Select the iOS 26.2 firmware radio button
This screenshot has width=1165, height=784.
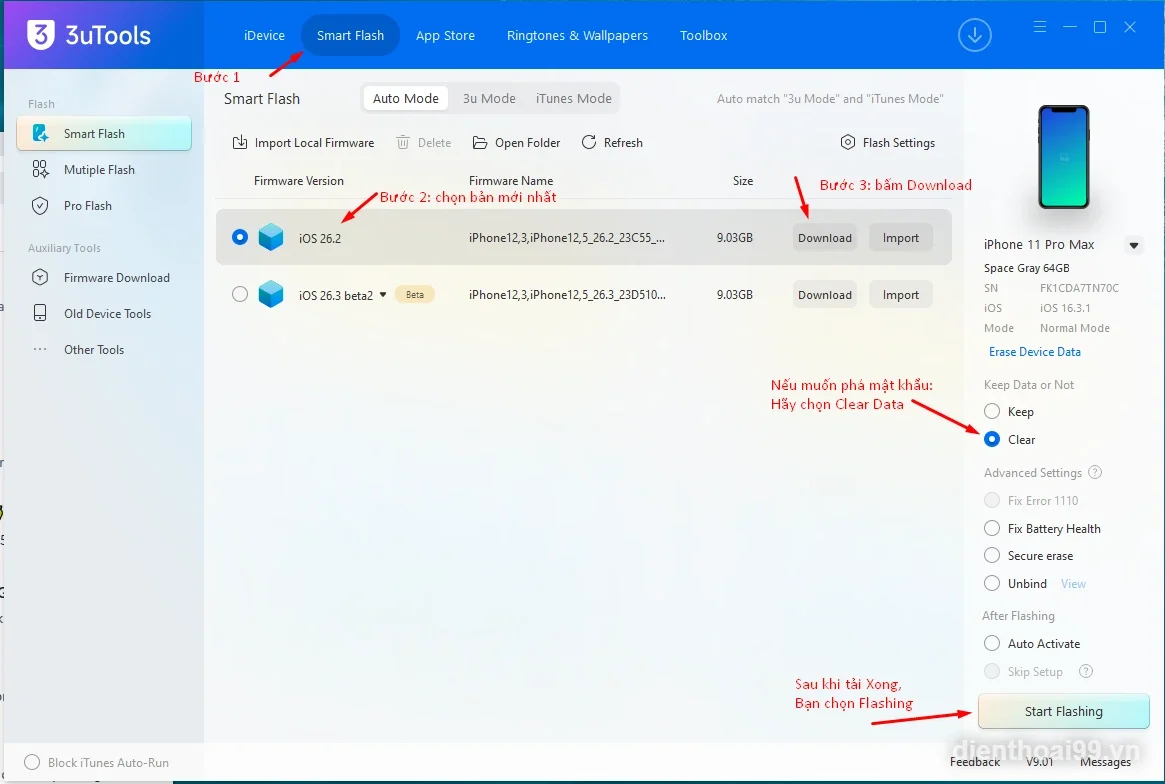239,237
